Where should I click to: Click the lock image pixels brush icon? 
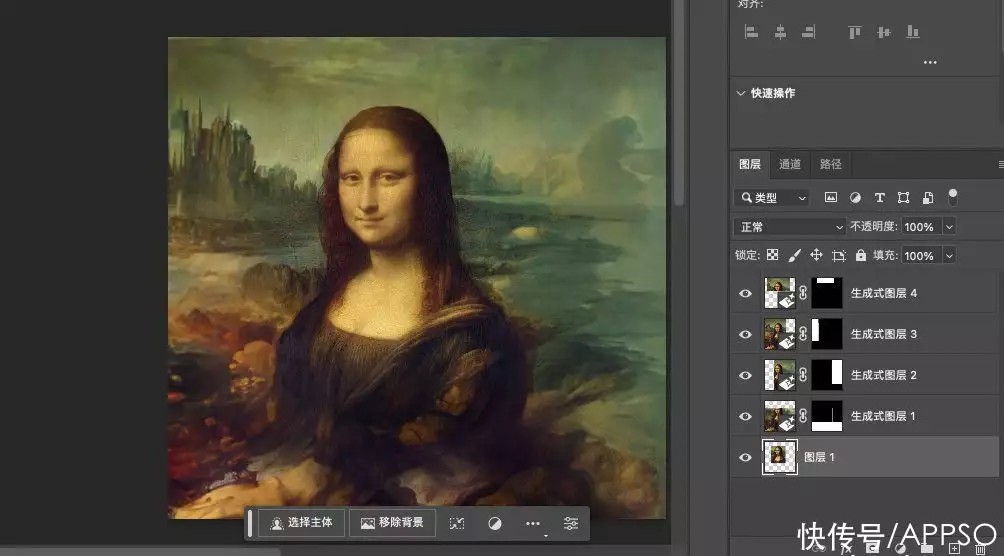pyautogui.click(x=794, y=256)
